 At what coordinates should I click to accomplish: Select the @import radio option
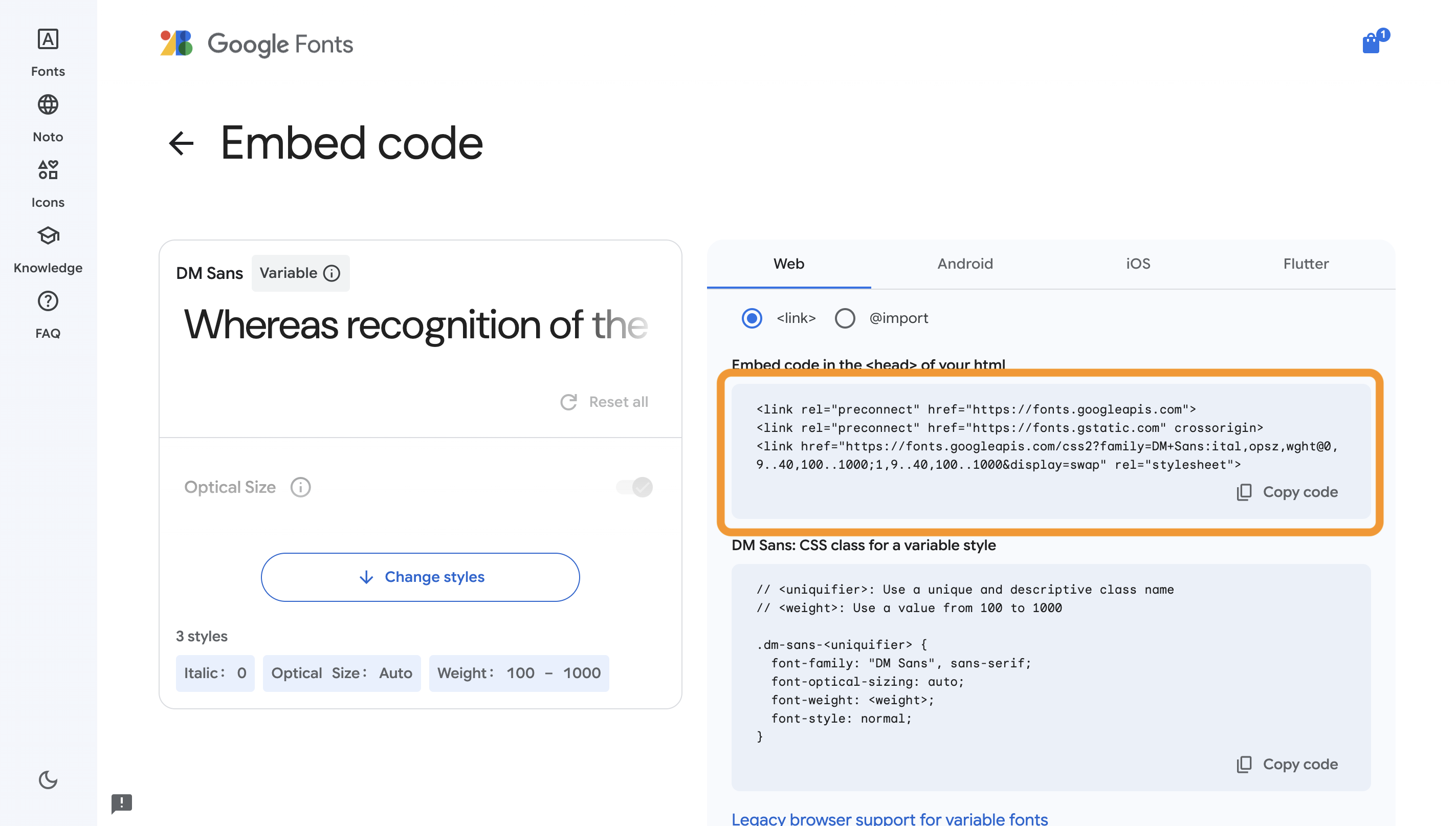[845, 318]
